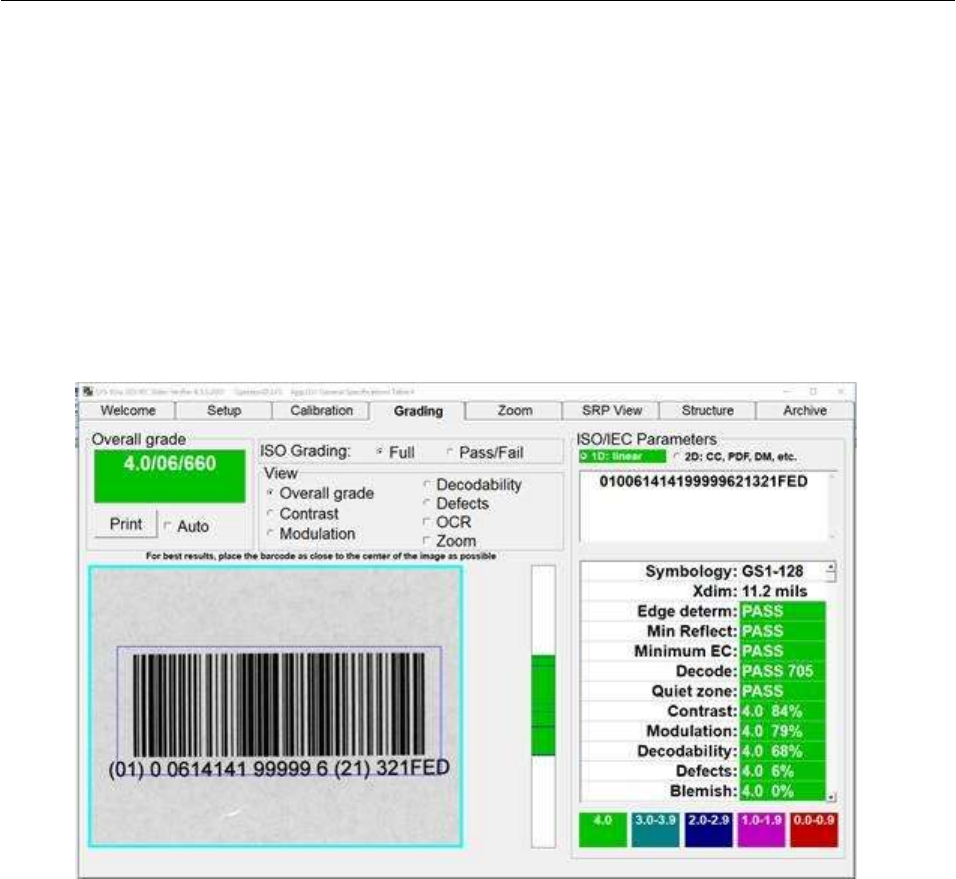Click the green 4.0/06/660 overall grade box

[x=169, y=477]
